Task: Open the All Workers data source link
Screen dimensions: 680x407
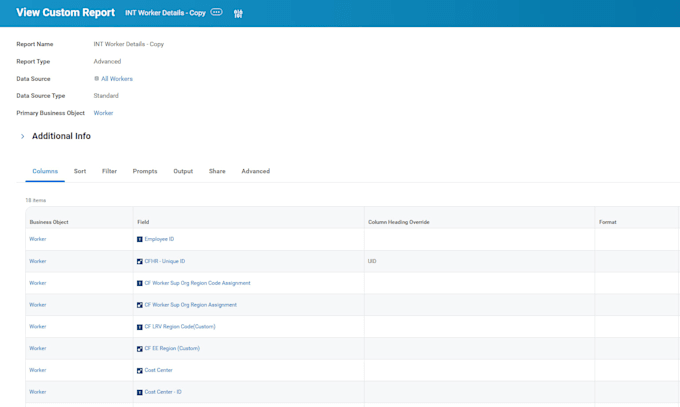Action: (117, 79)
